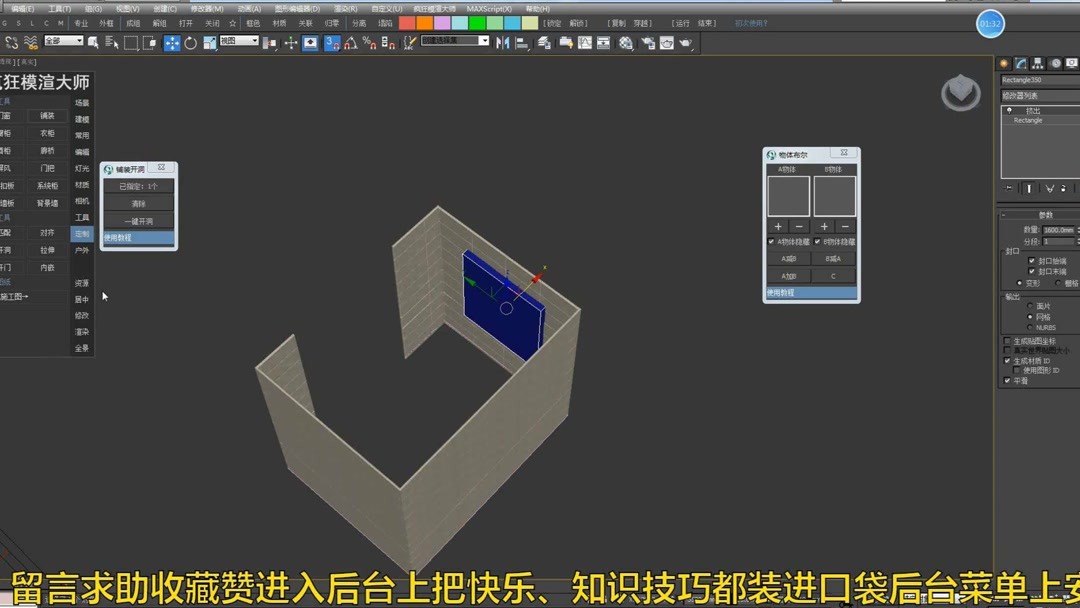Viewport: 1080px width, 608px height.
Task: Open the Render Setup dialog
Action: tap(647, 42)
